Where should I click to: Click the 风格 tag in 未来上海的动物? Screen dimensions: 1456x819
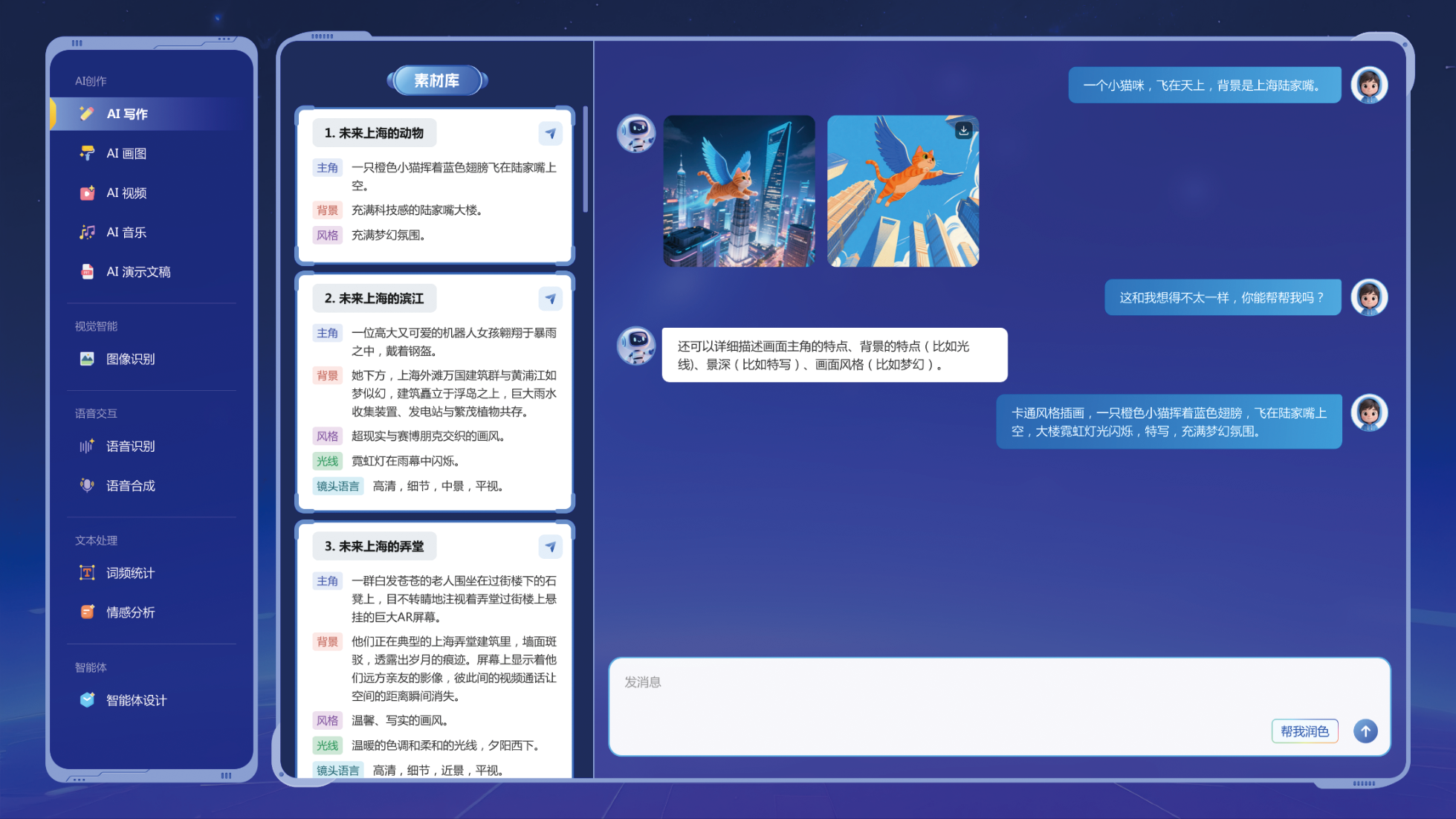click(327, 236)
